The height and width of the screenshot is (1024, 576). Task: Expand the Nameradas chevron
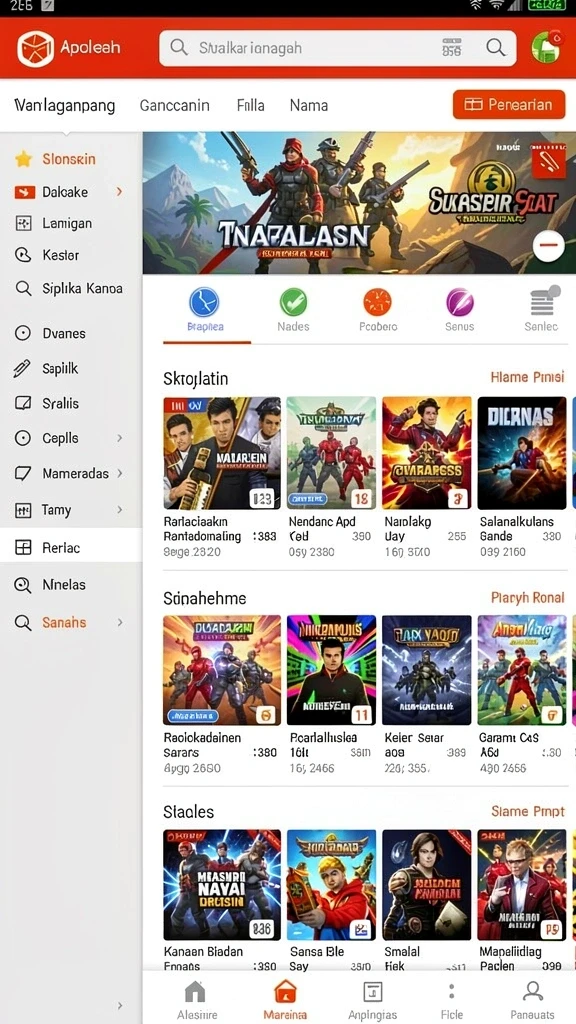(120, 473)
